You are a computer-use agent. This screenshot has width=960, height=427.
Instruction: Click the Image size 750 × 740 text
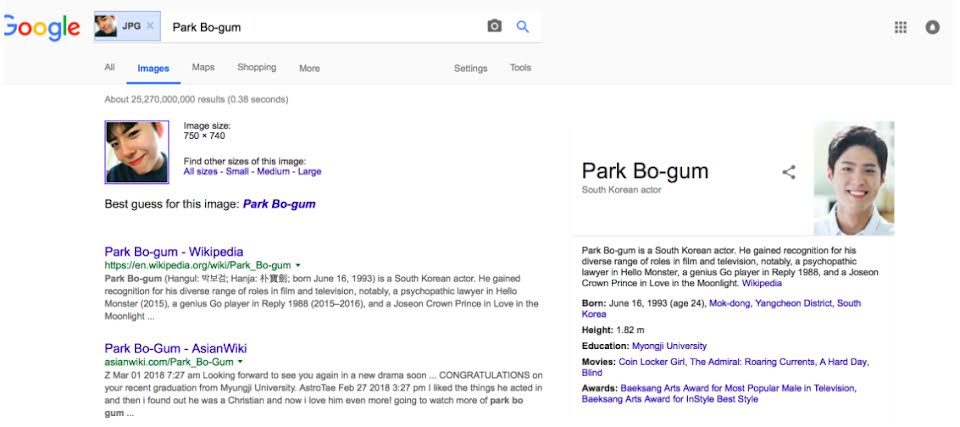207,130
